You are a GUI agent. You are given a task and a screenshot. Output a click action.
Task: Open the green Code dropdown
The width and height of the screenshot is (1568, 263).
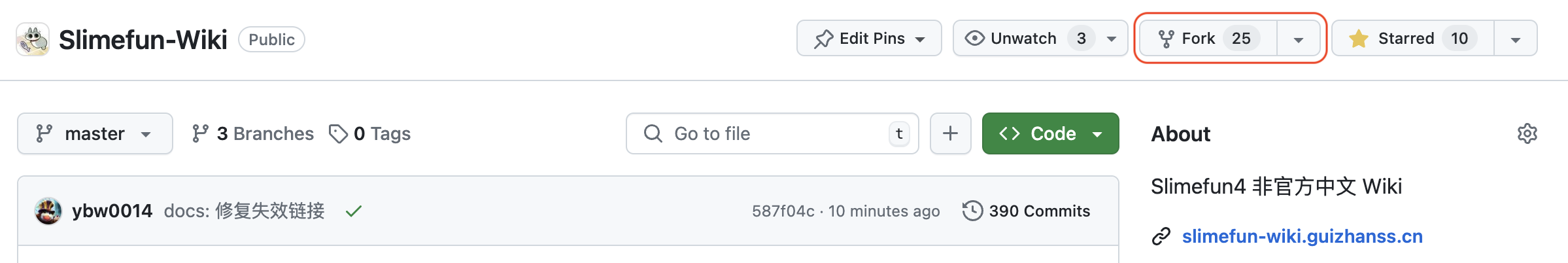click(1050, 134)
